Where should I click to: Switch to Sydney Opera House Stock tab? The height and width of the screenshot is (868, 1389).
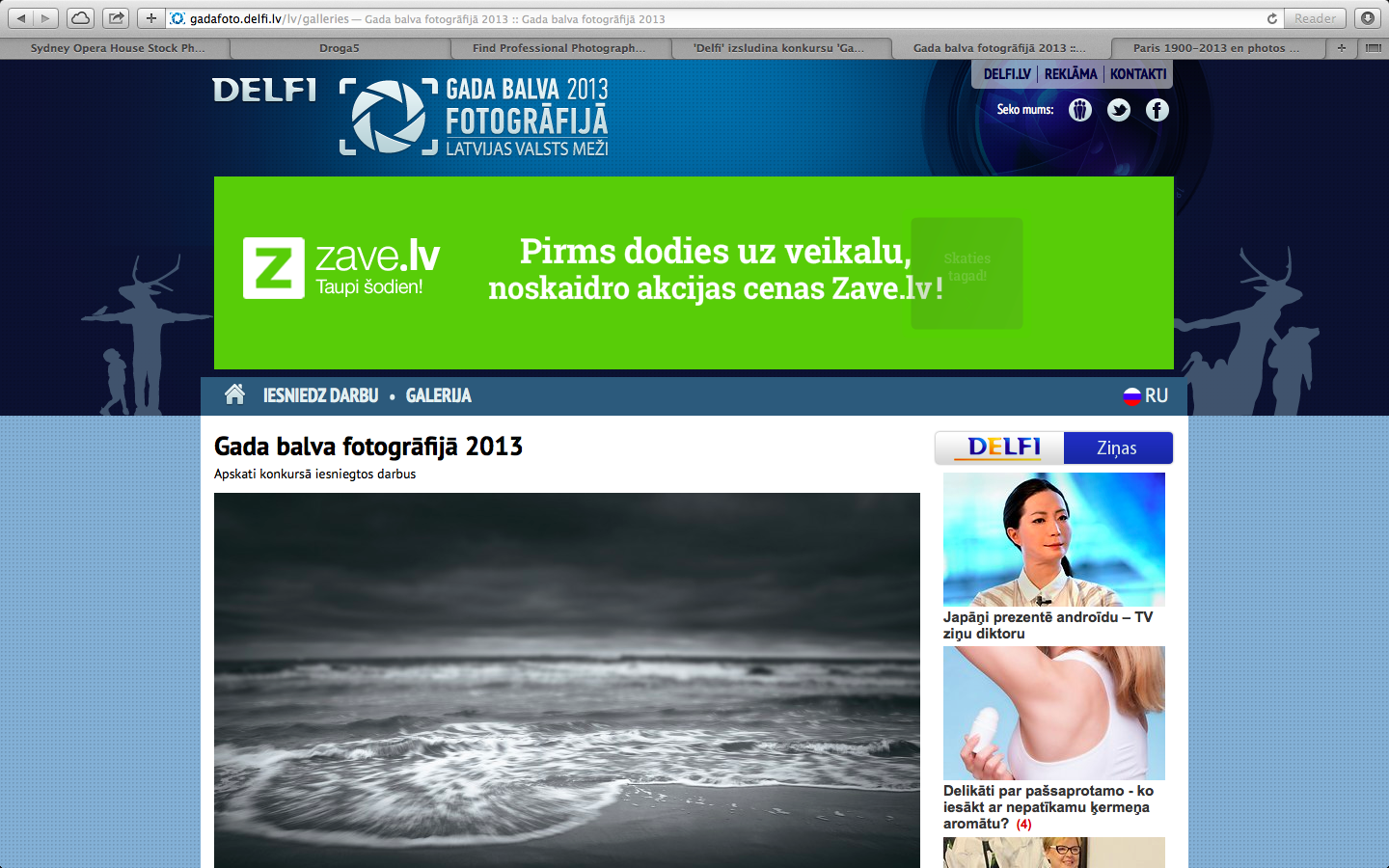click(117, 47)
